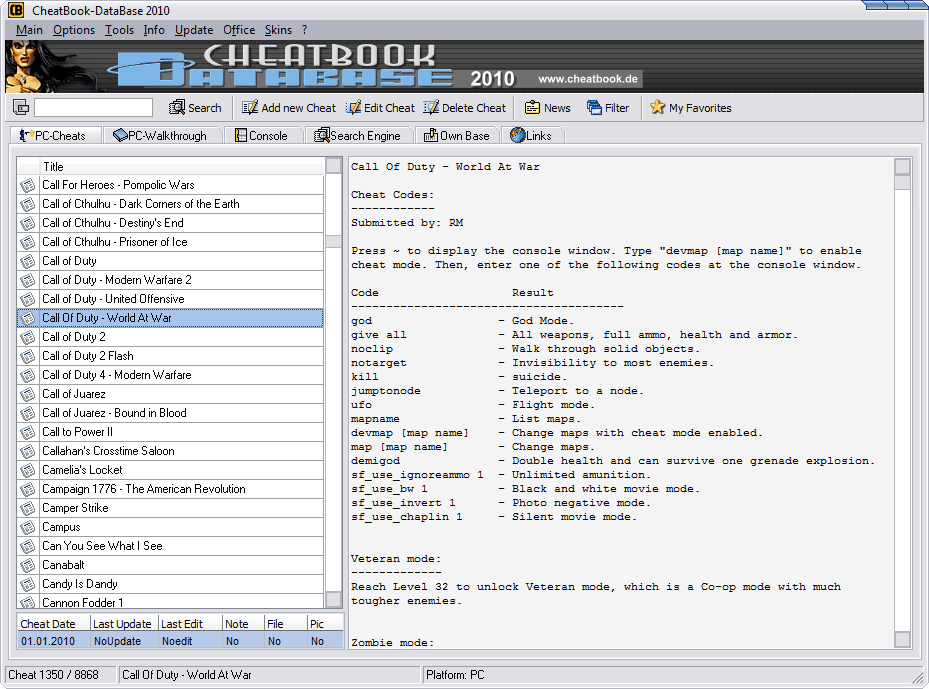Open the Info menu
The image size is (929, 689).
point(154,30)
